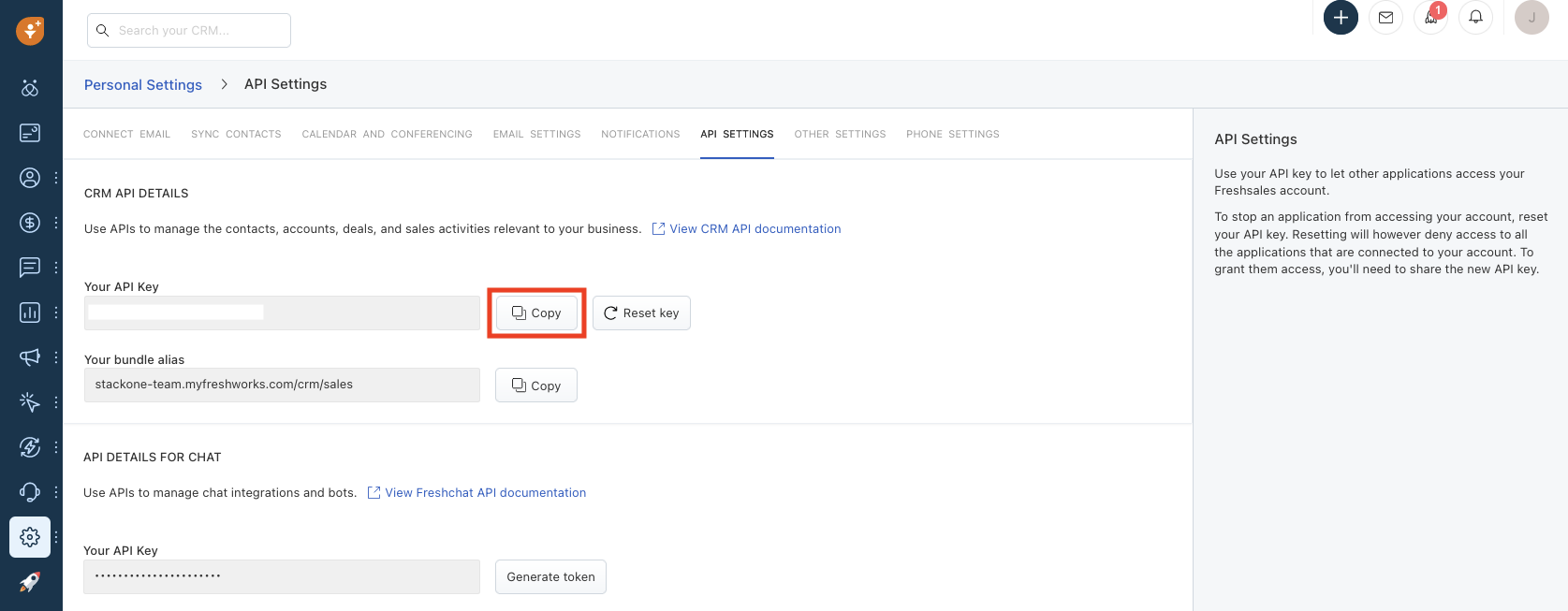
Task: Click the CRM API DETAILS heading
Action: tap(137, 194)
